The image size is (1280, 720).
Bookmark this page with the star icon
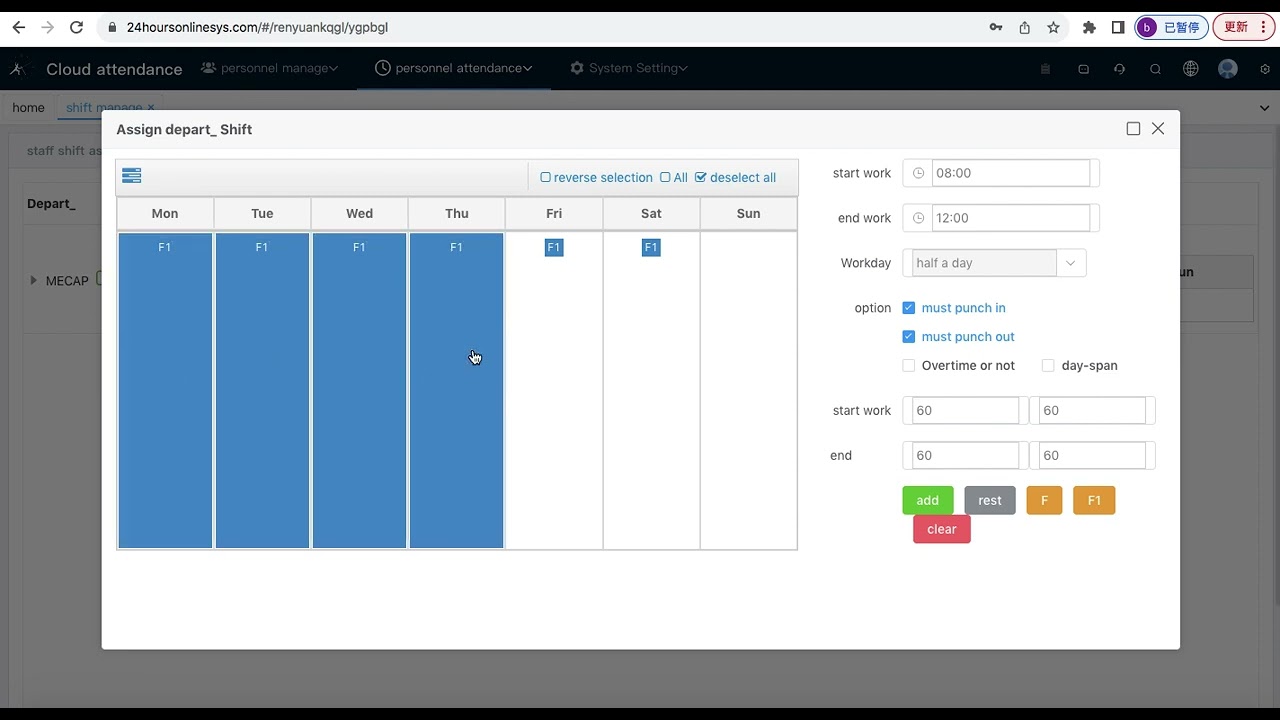1053,27
